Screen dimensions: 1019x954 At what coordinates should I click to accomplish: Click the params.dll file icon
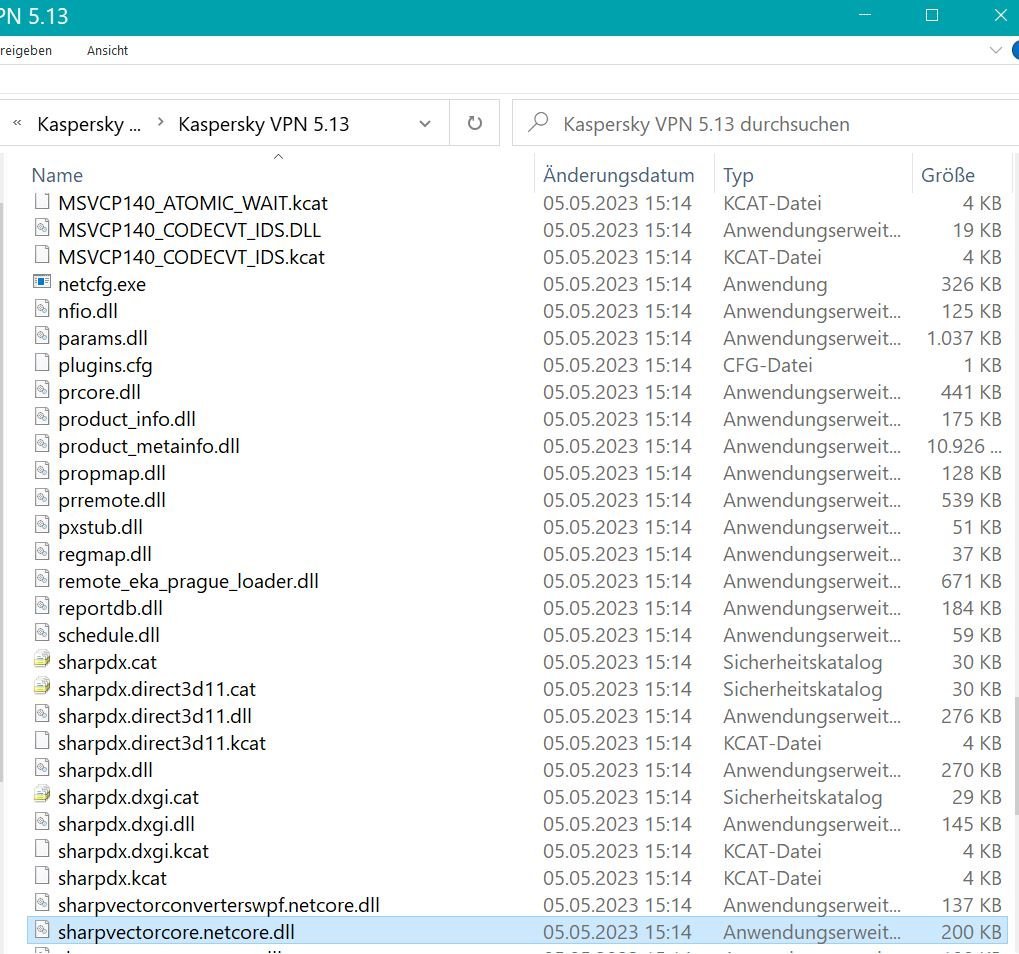coord(42,337)
